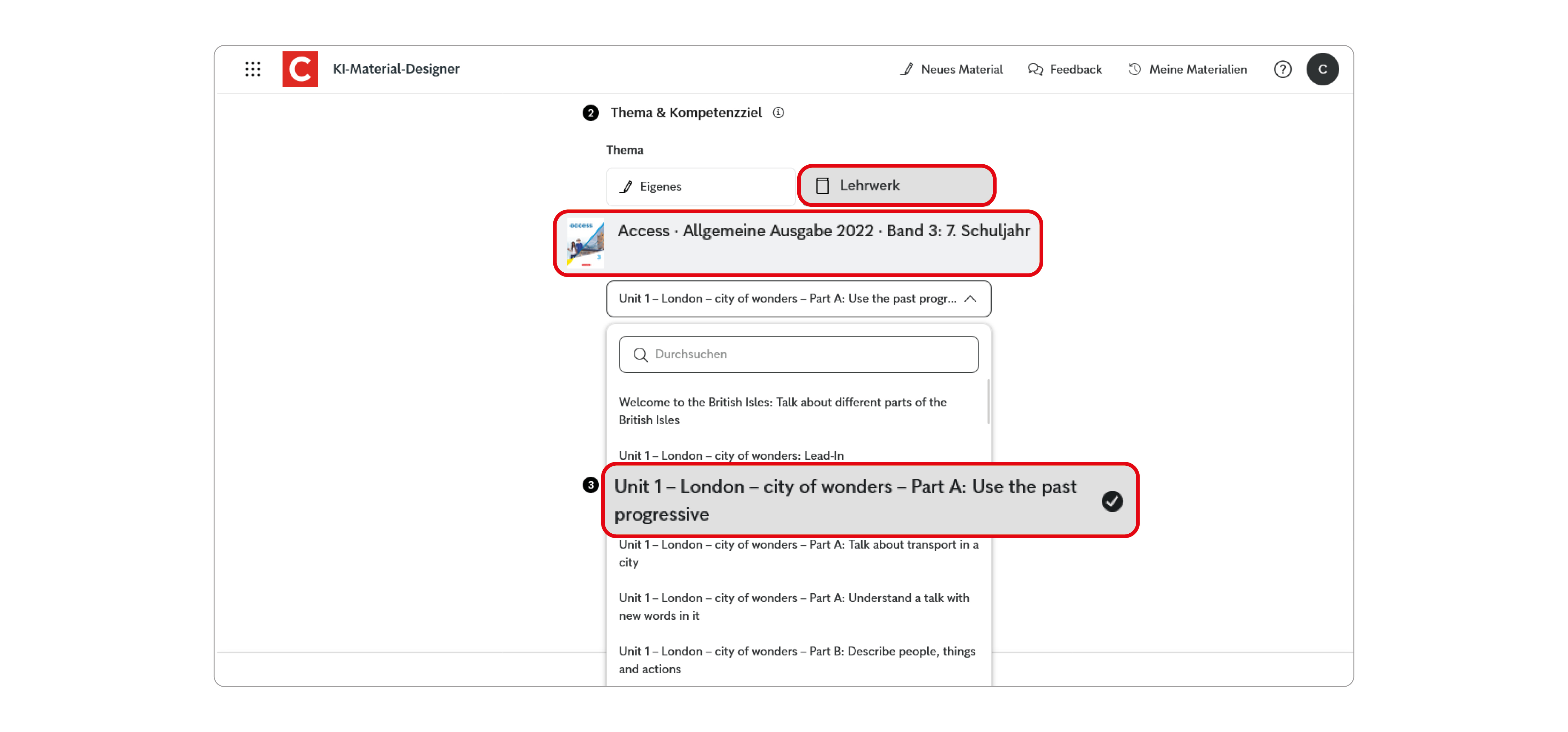The image size is (1568, 732).
Task: Click the Feedback link
Action: click(x=1075, y=69)
